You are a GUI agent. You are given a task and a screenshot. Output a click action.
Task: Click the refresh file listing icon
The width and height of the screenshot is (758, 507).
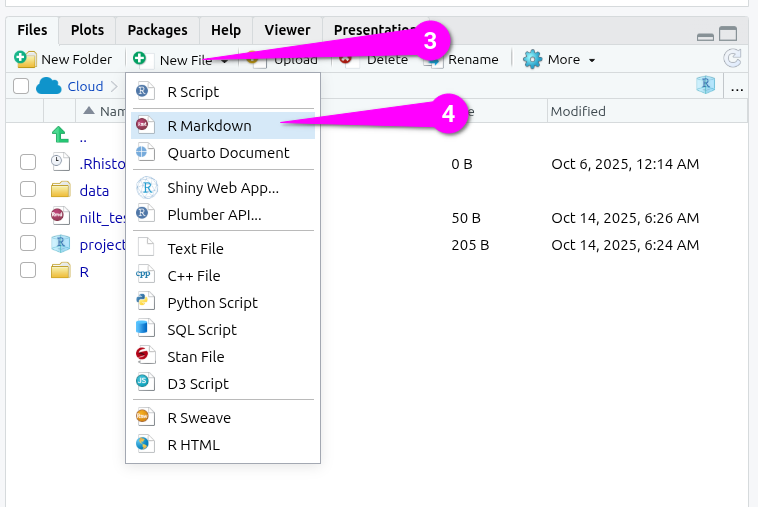732,58
